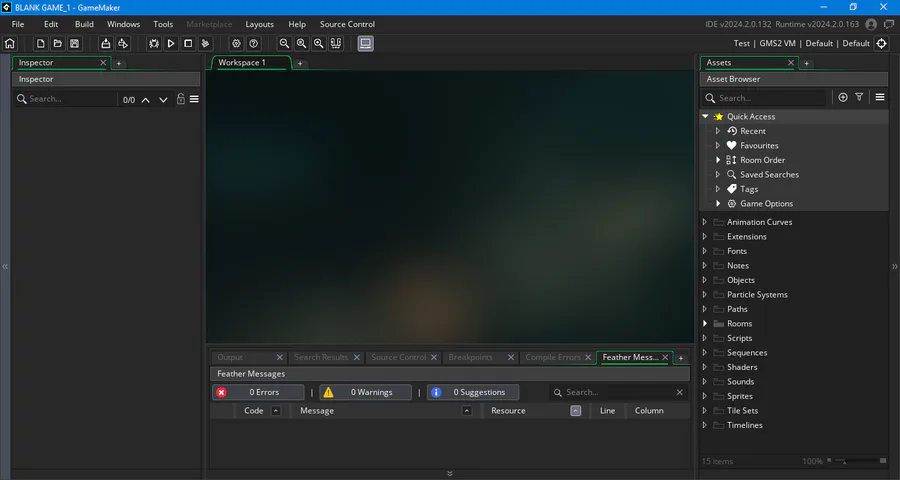Image resolution: width=900 pixels, height=480 pixels.
Task: Click the create-asset-package toolbar icon
Action: point(123,44)
